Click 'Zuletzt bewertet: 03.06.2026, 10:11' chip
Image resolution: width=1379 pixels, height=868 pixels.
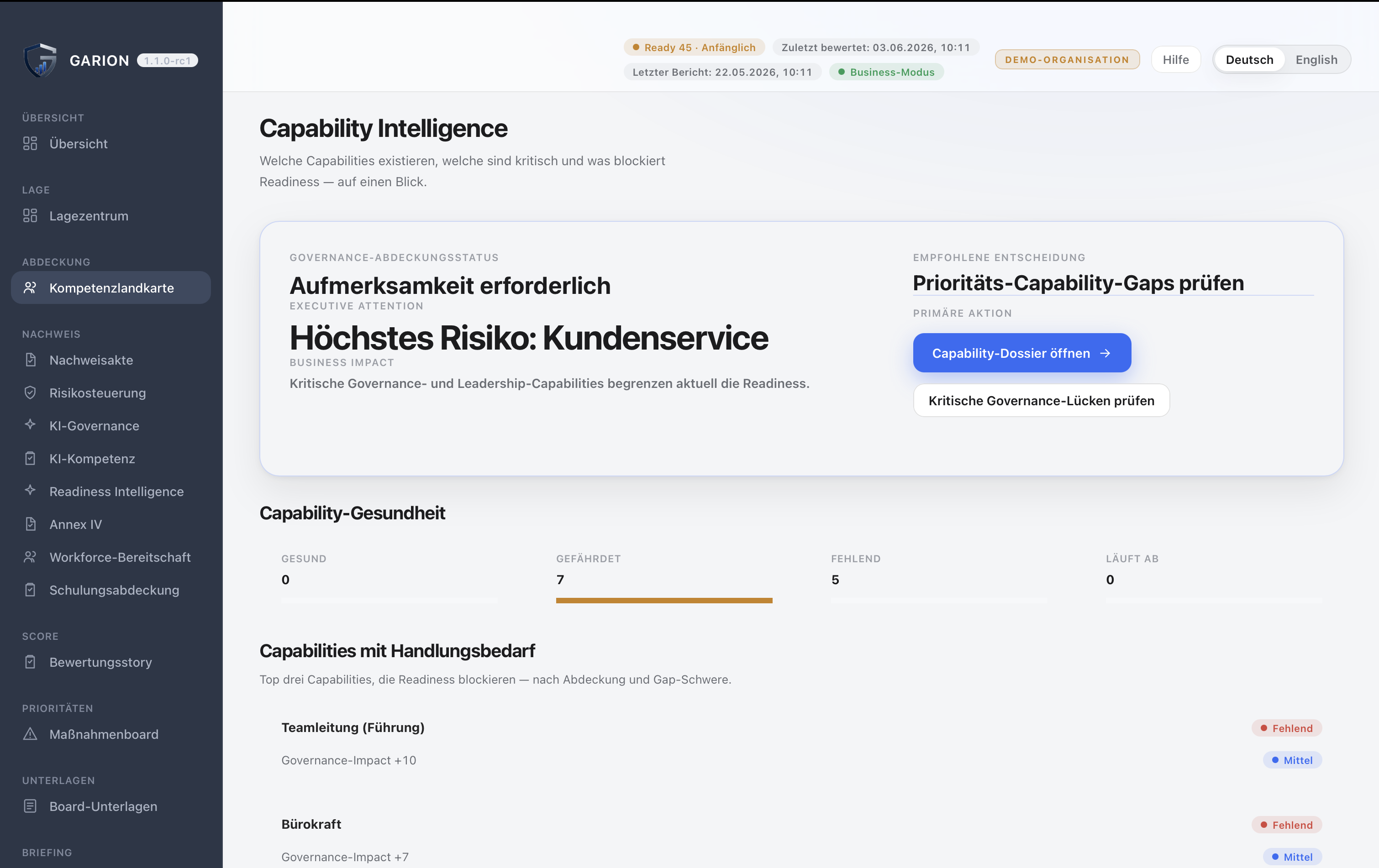point(876,47)
